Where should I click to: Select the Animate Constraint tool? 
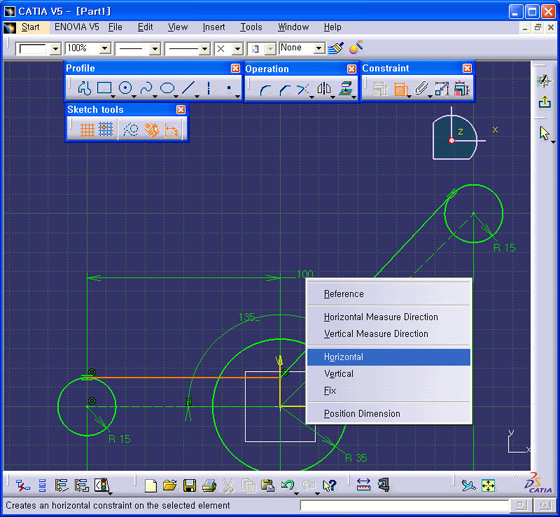(442, 89)
